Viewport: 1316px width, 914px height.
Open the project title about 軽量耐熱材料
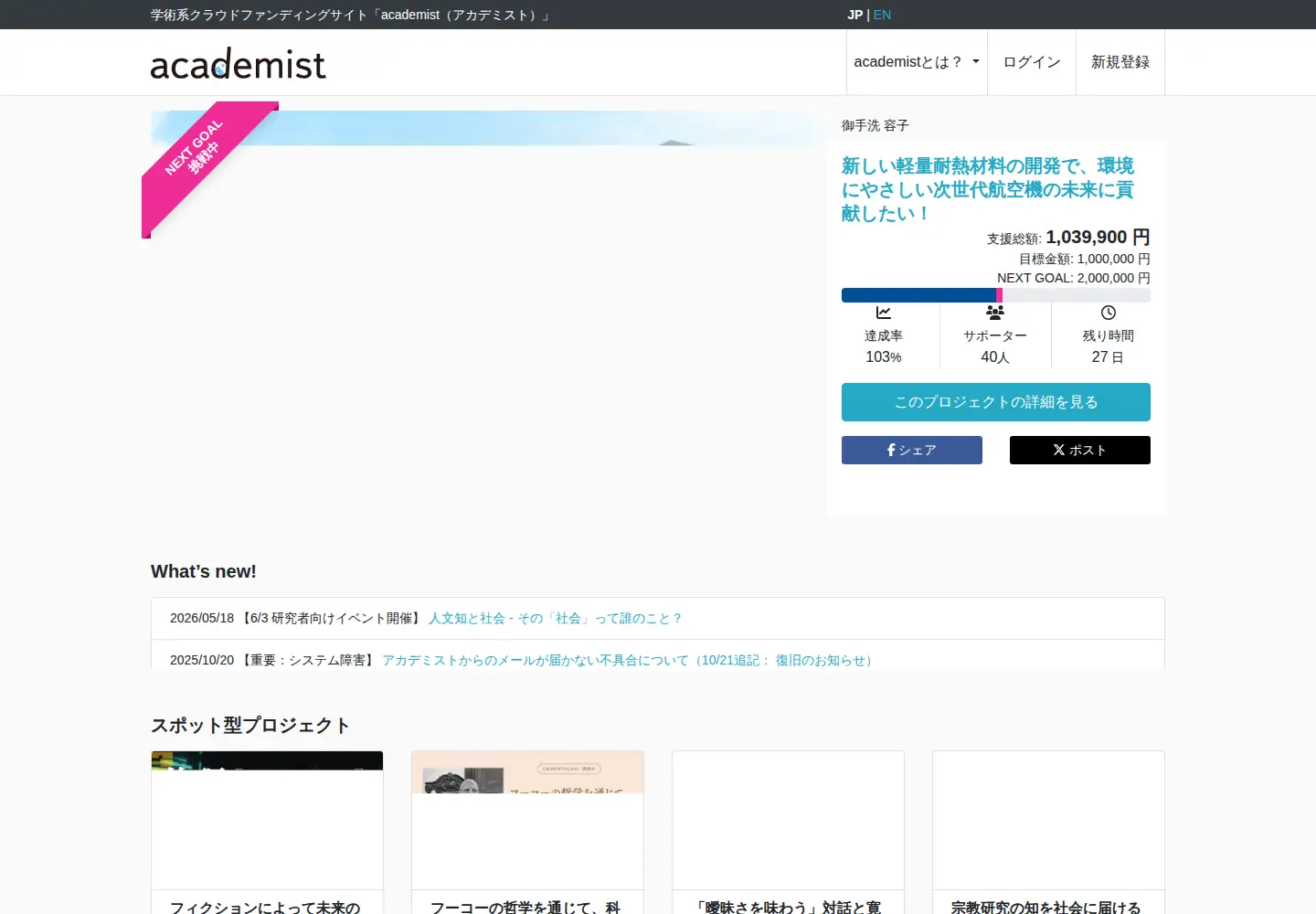988,189
